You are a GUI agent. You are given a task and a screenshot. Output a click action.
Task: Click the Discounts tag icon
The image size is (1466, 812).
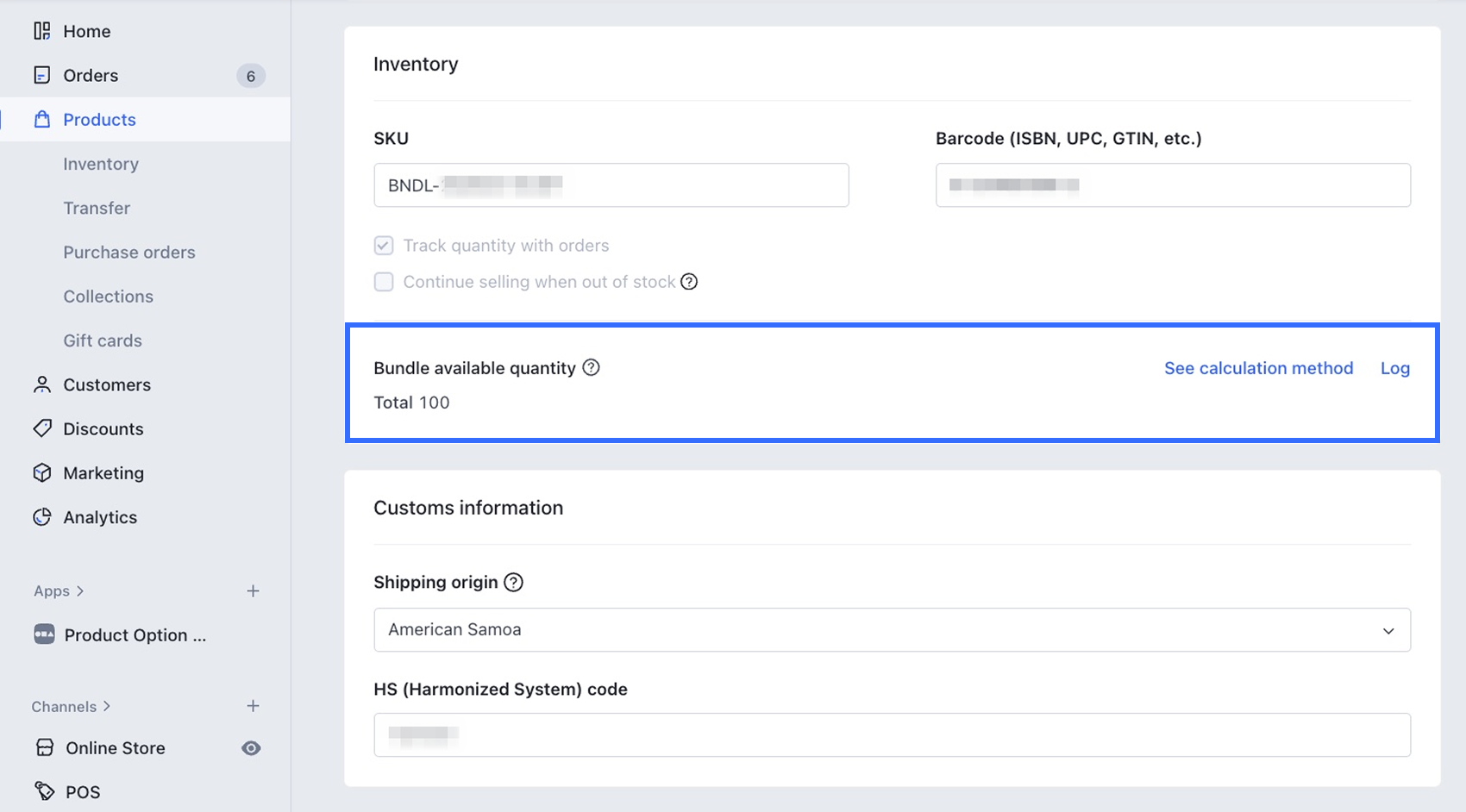click(x=41, y=428)
